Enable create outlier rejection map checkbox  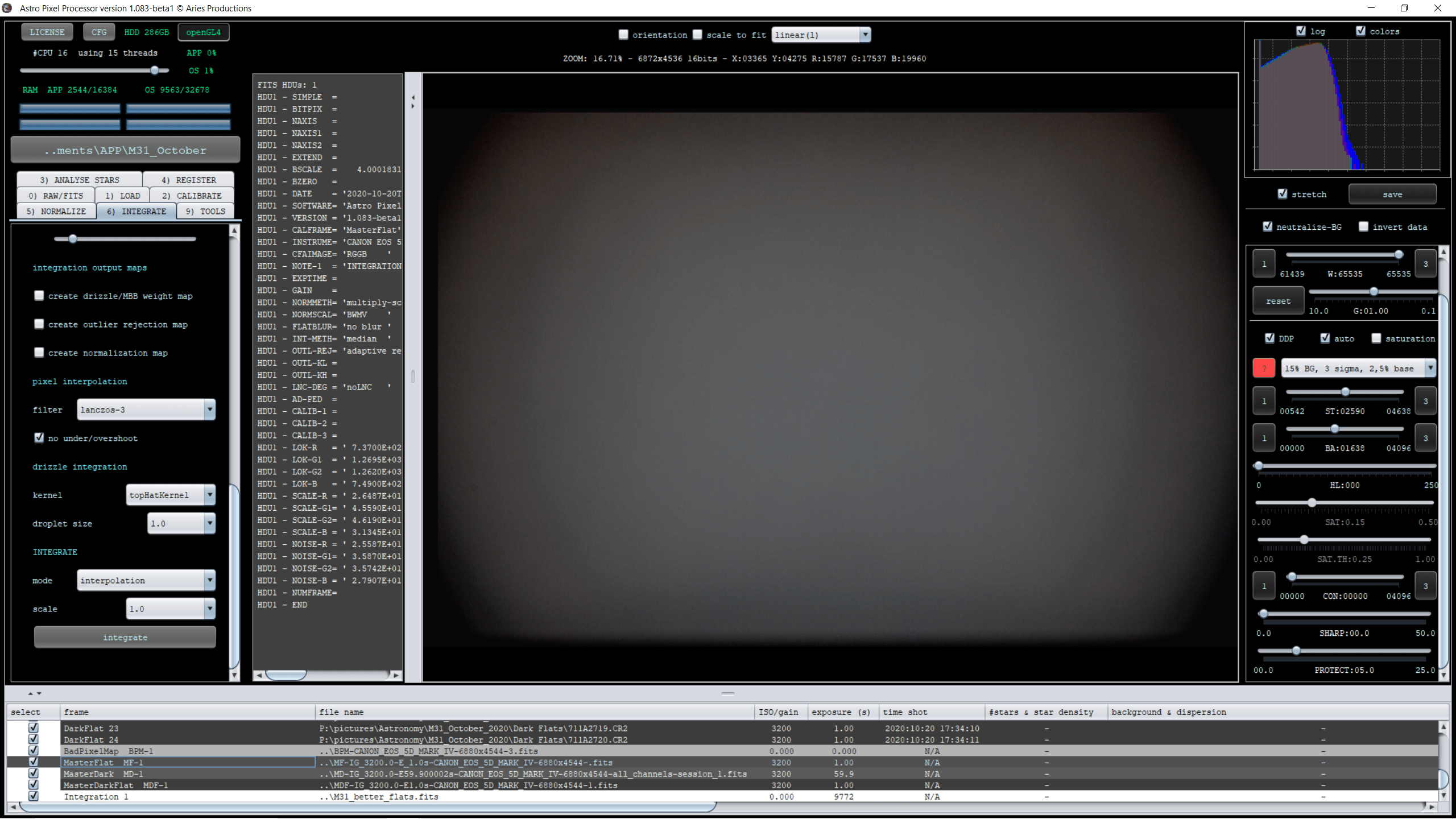pos(39,324)
